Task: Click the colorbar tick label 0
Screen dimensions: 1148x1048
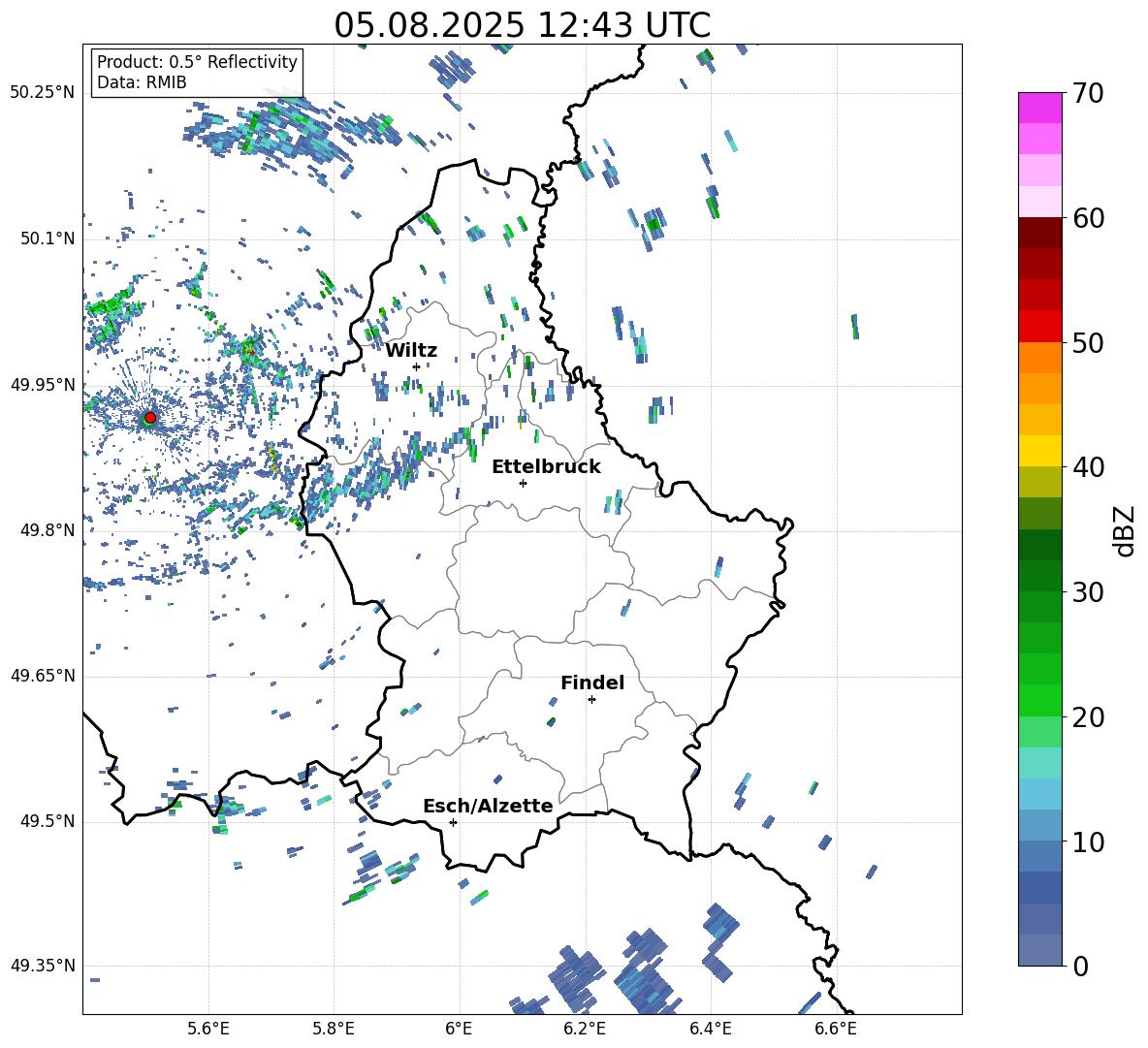Action: (1080, 966)
